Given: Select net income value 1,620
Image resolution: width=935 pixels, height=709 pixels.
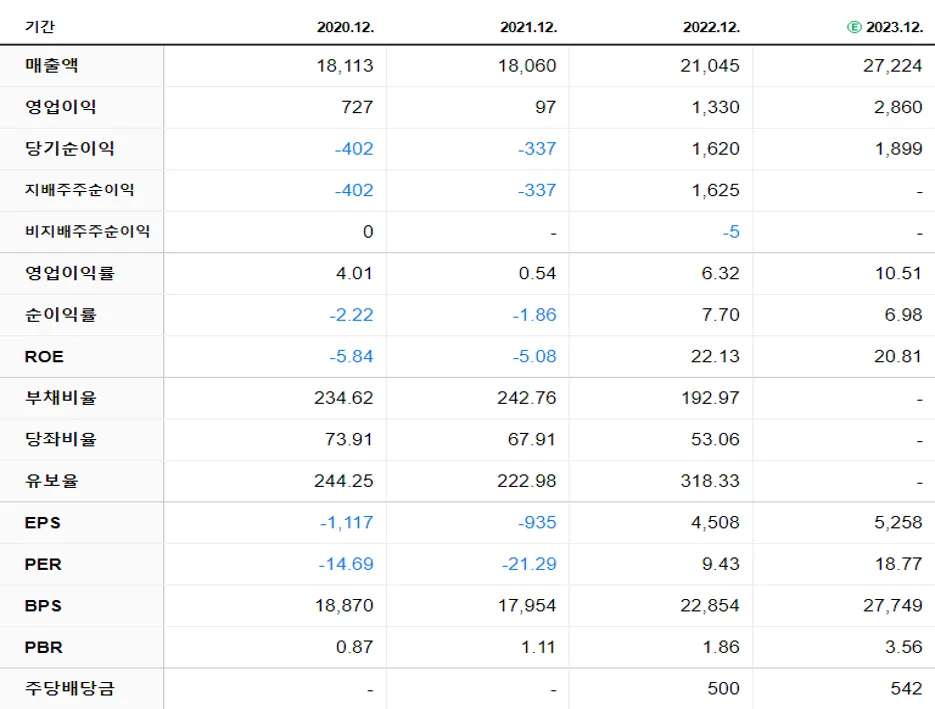Looking at the screenshot, I should pos(716,148).
